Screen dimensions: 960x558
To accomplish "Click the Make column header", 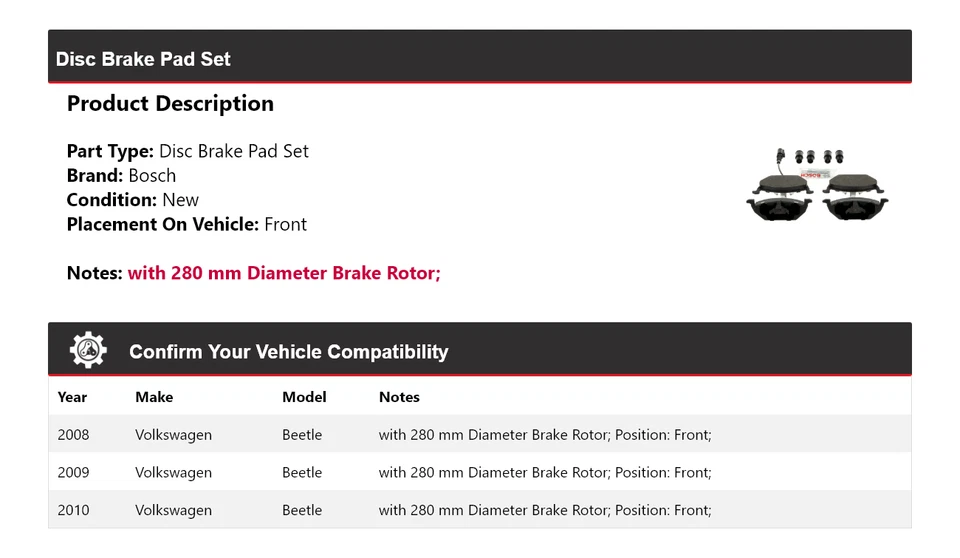I will click(154, 397).
